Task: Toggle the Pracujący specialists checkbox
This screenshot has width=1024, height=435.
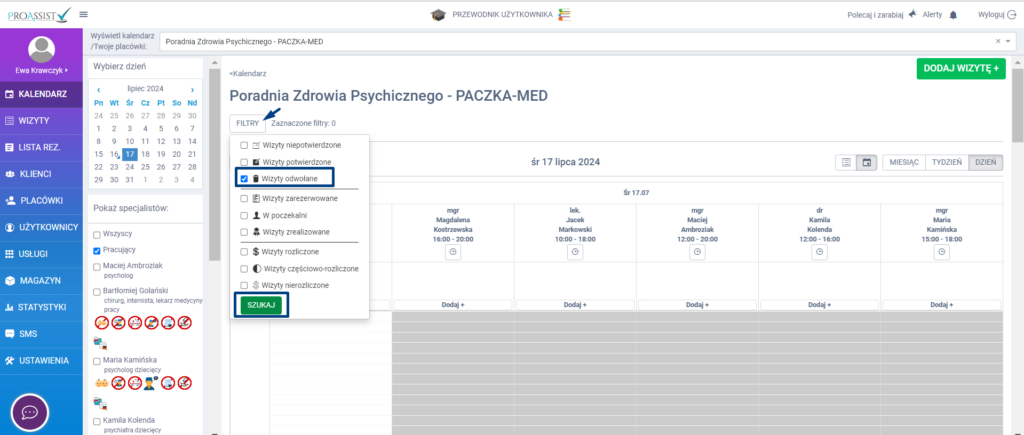Action: coord(97,251)
